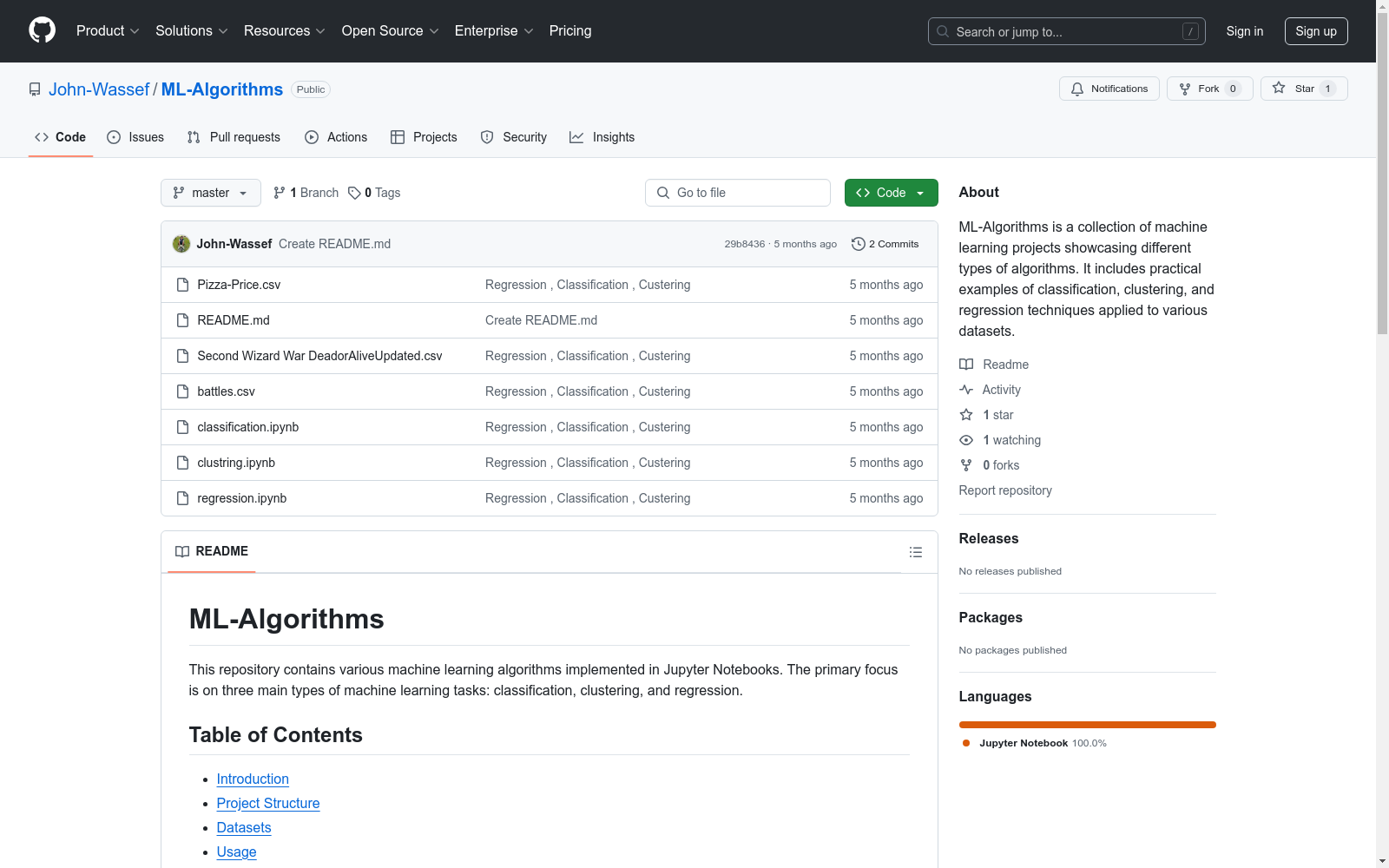The height and width of the screenshot is (868, 1389).
Task: Click the tag icon next to Tags
Action: point(354,193)
